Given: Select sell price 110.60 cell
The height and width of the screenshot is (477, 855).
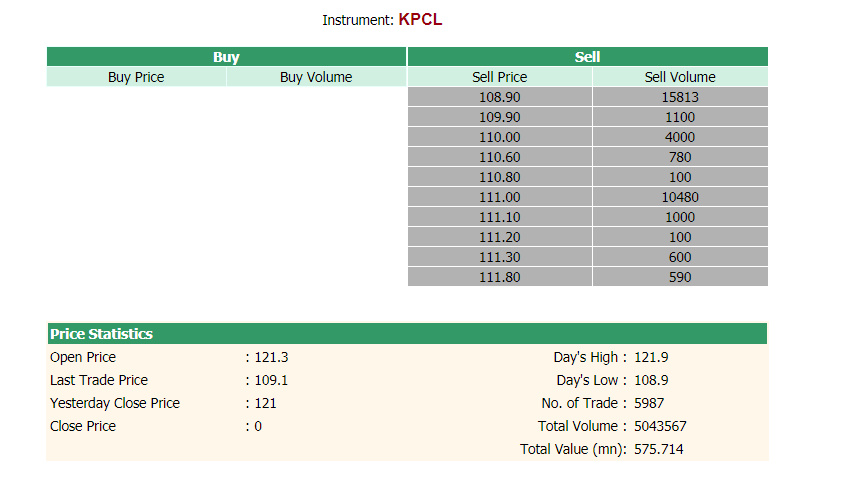Looking at the screenshot, I should click(x=499, y=157).
